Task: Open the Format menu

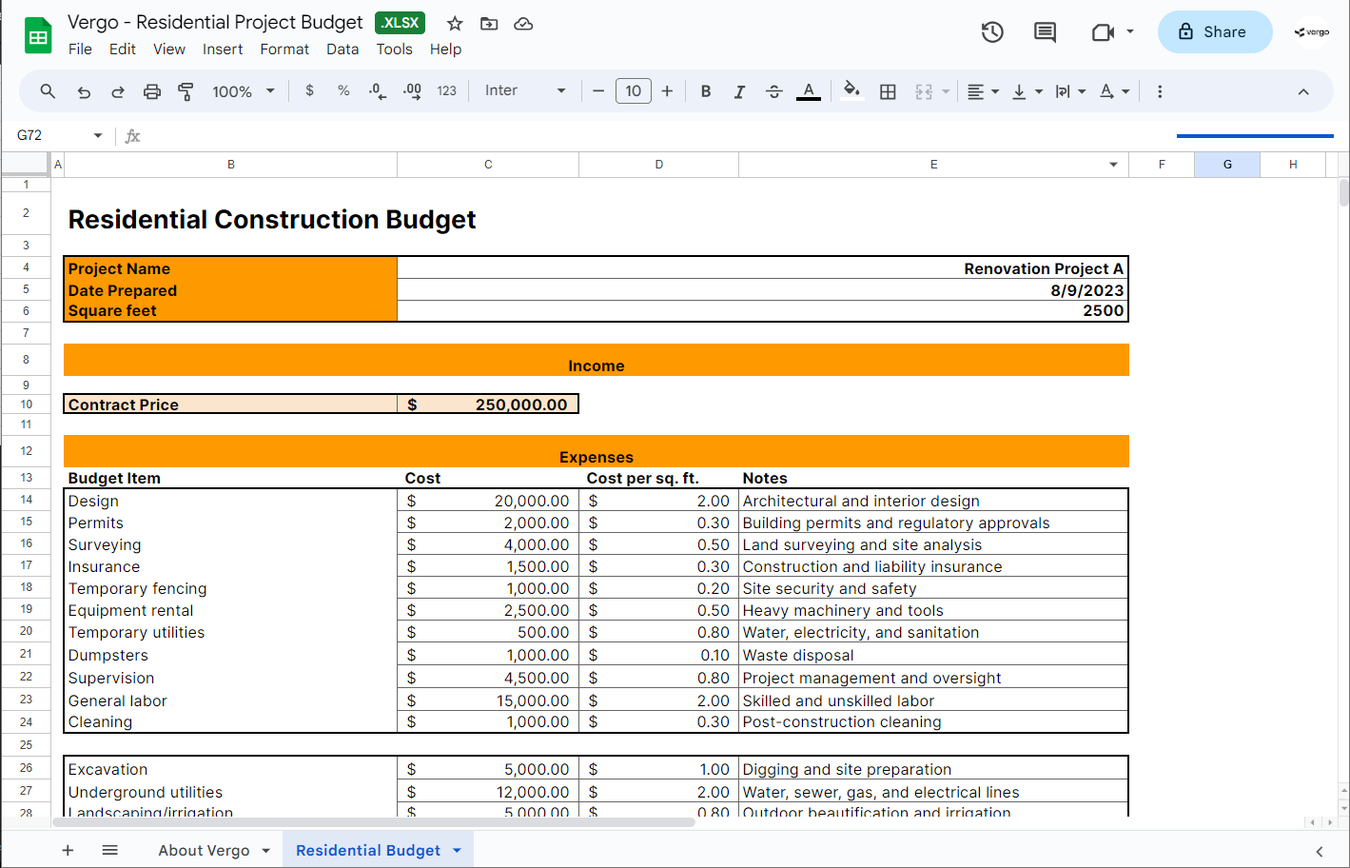Action: tap(284, 49)
